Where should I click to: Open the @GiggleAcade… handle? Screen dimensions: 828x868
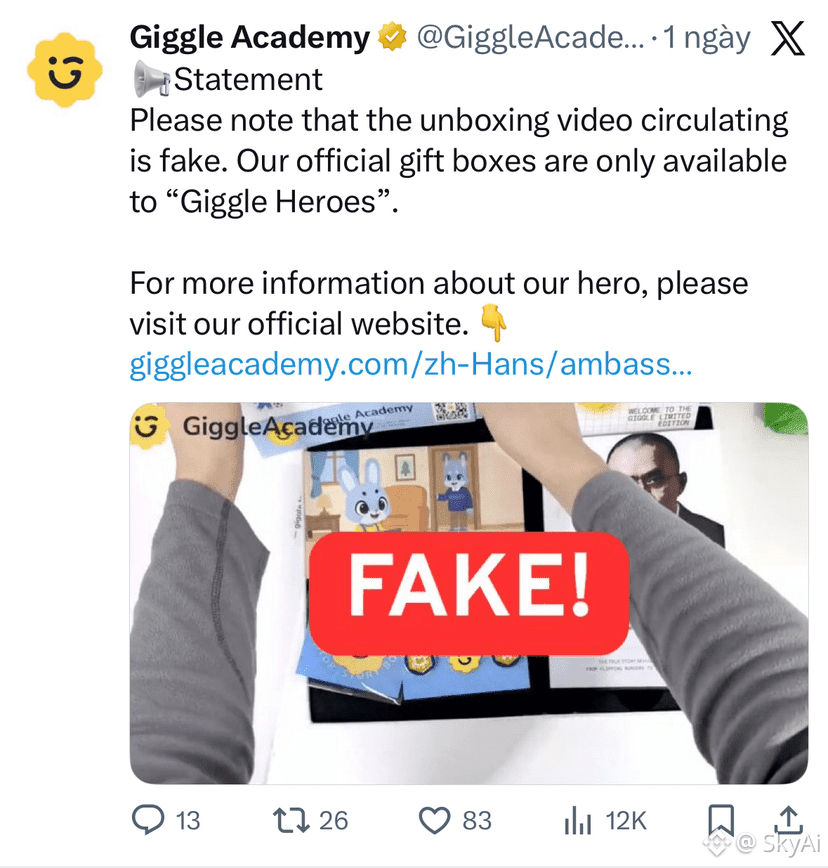tap(530, 37)
